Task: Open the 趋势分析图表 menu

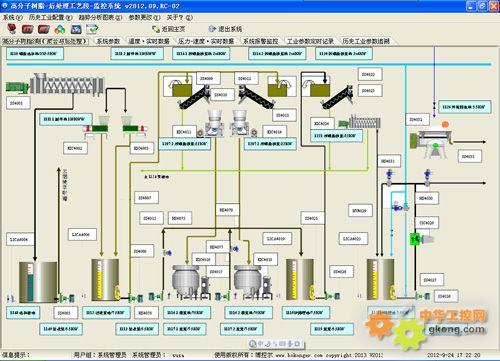Action: [100, 17]
